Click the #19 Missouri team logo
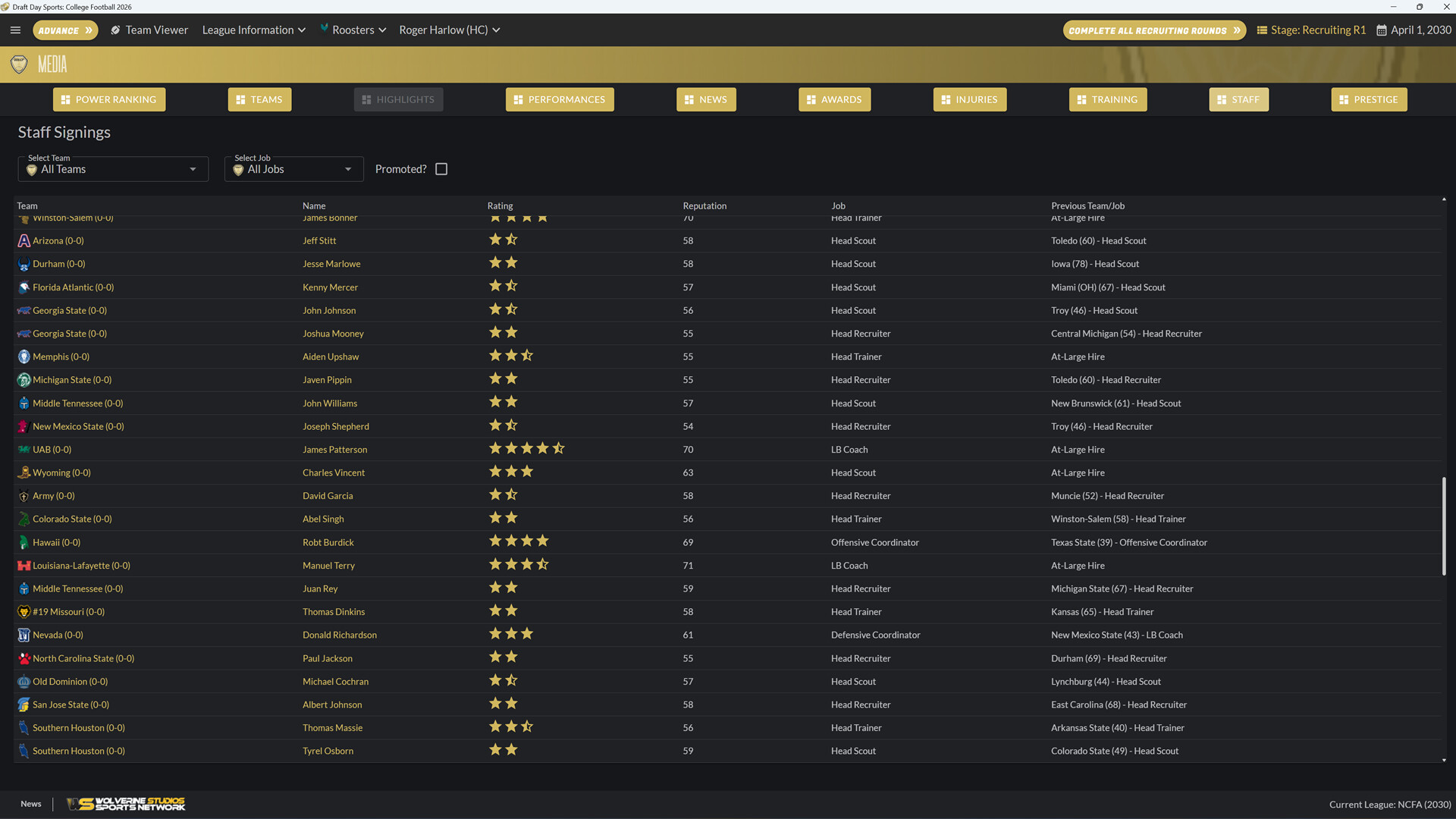 (x=24, y=611)
